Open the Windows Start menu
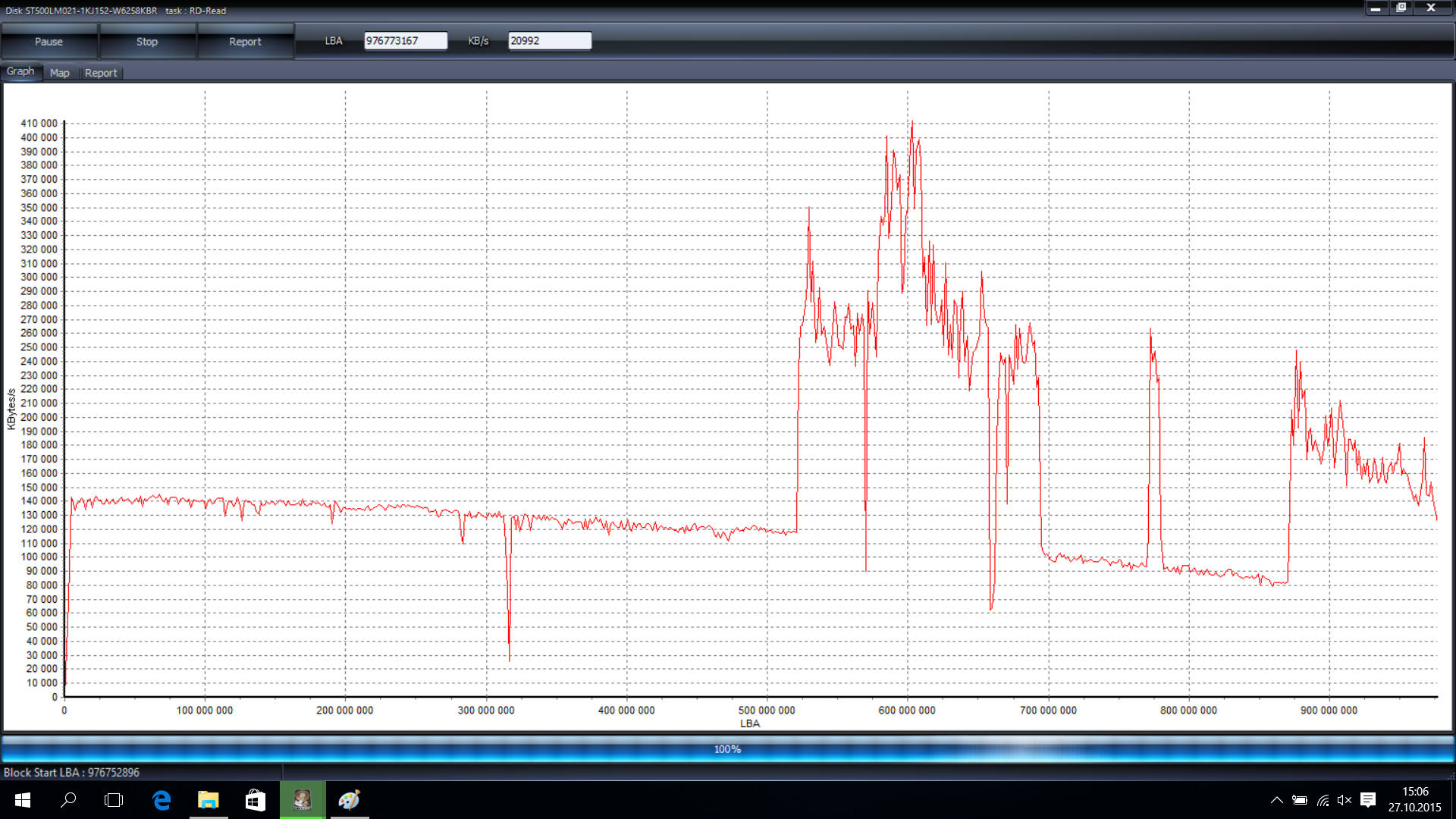Viewport: 1456px width, 819px height. [22, 800]
